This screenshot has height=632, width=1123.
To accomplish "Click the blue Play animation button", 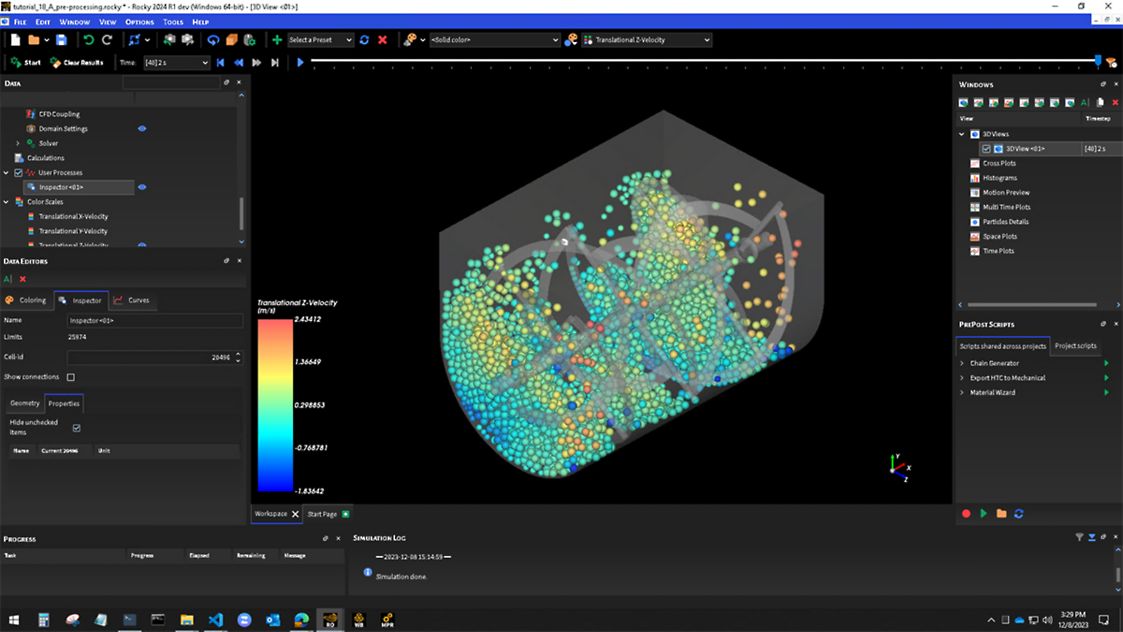I will pyautogui.click(x=300, y=63).
